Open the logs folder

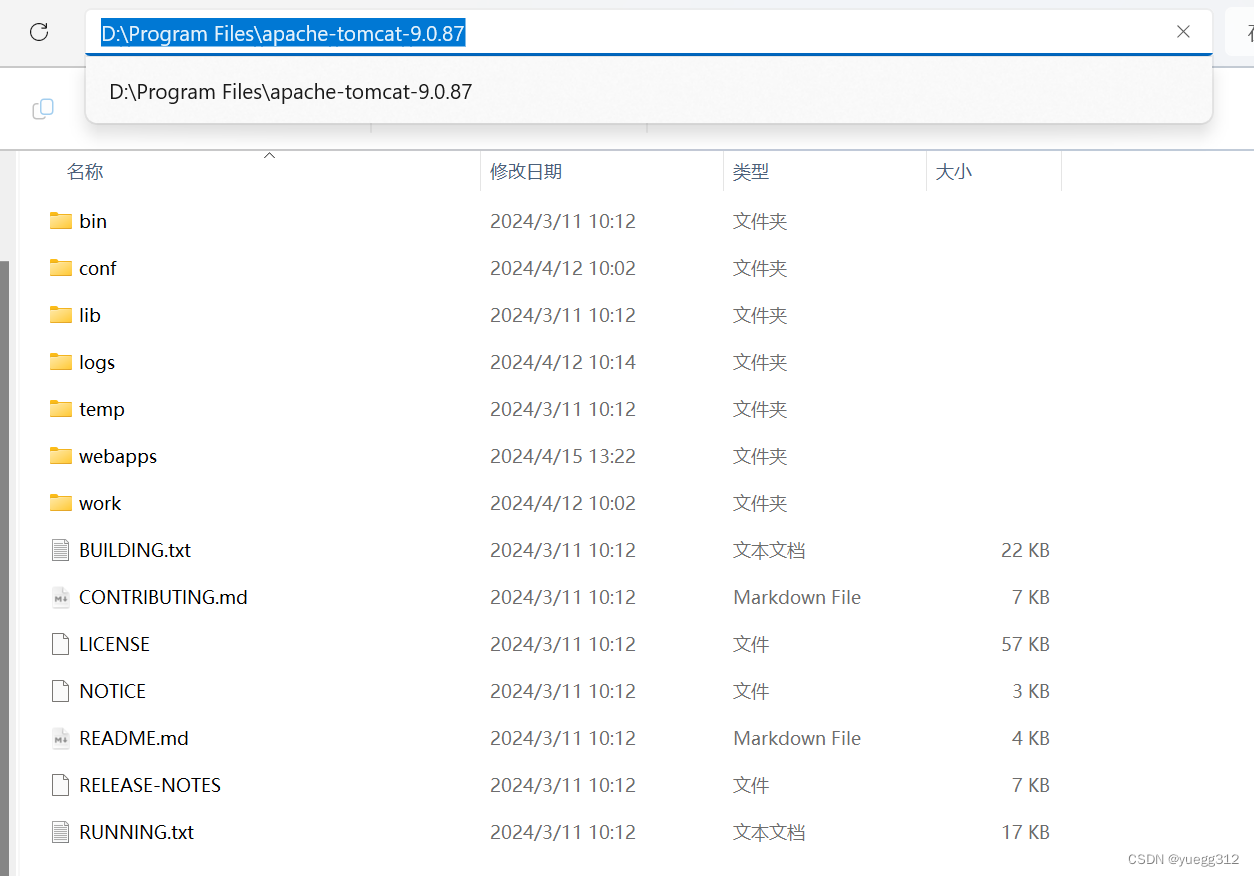96,362
